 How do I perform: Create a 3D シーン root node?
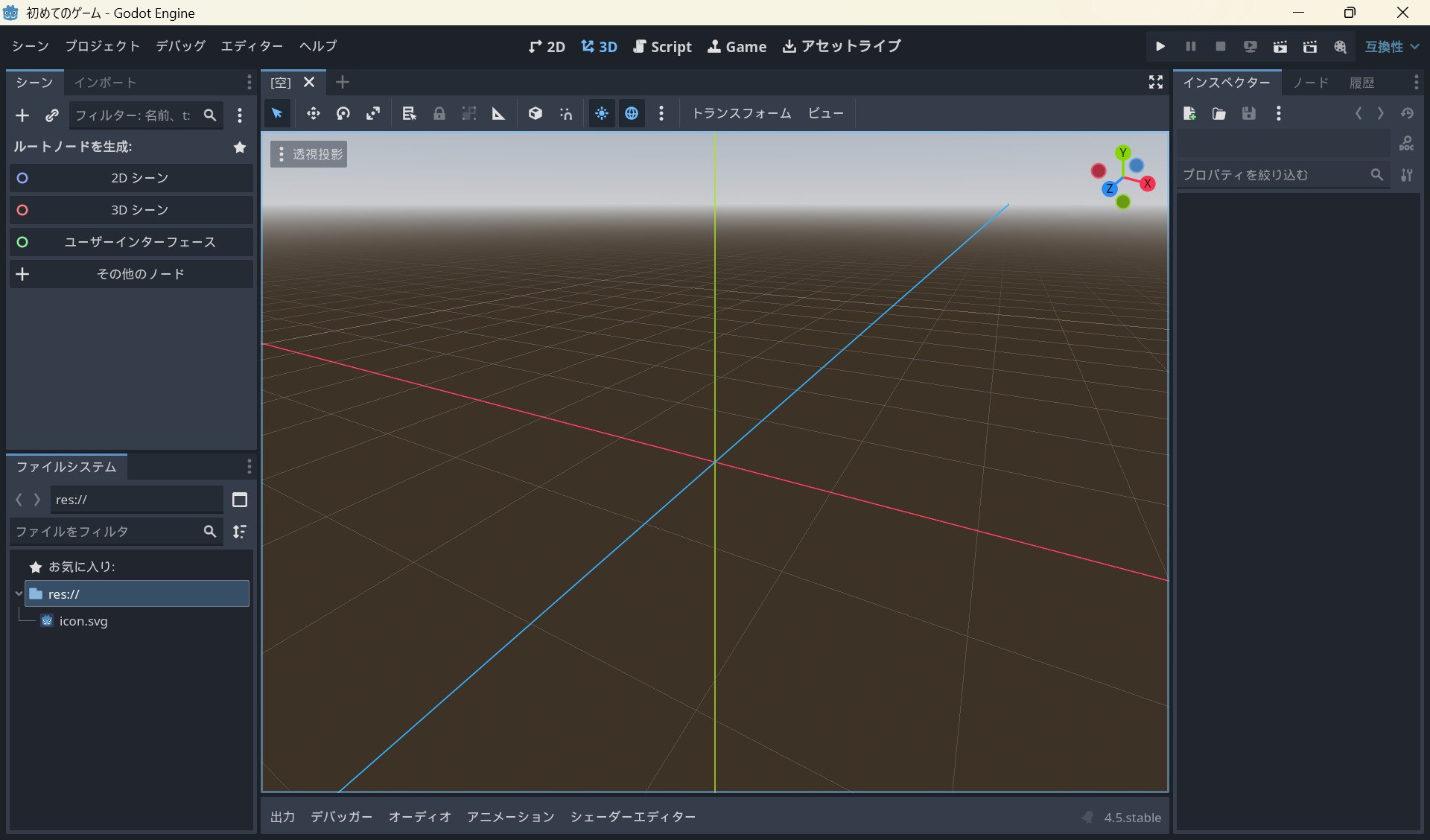tap(131, 210)
